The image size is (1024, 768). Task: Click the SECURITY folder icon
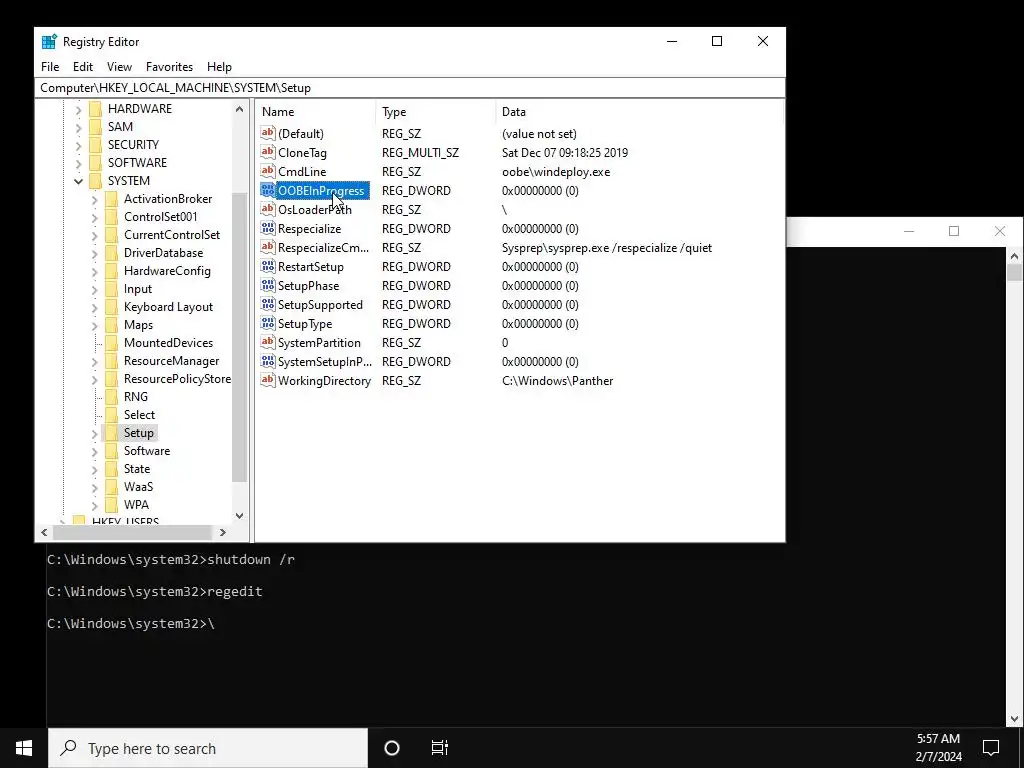[95, 144]
